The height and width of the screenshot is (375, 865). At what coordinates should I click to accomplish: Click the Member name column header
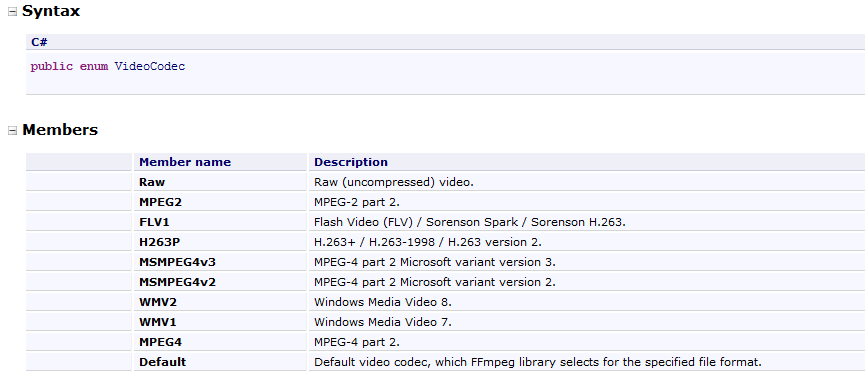coord(185,162)
